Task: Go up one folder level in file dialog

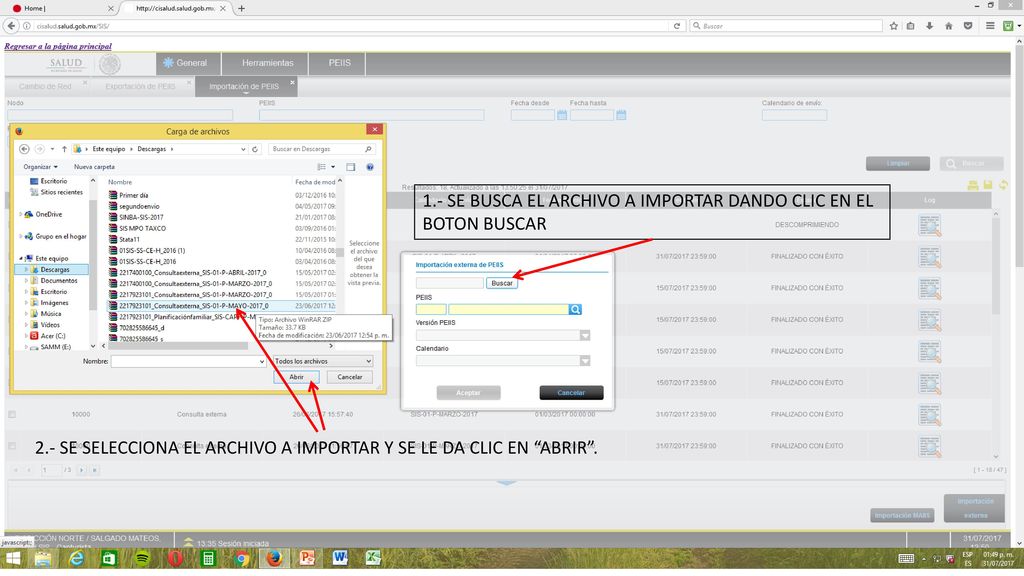Action: (64, 149)
